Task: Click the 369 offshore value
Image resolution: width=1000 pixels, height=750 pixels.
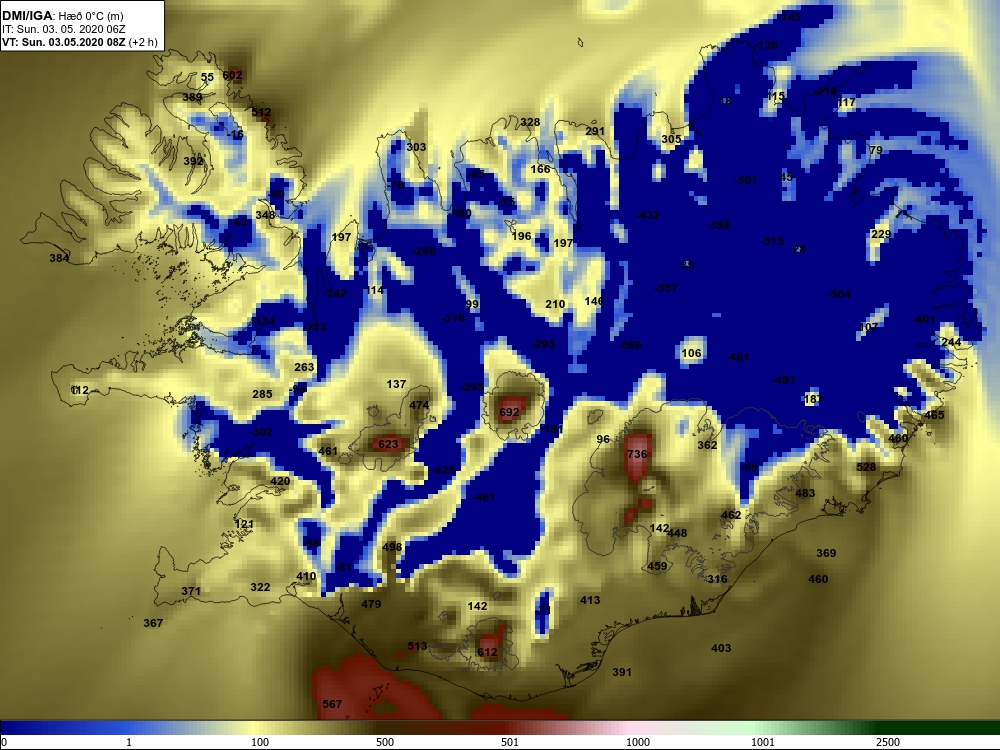Action: pyautogui.click(x=826, y=552)
